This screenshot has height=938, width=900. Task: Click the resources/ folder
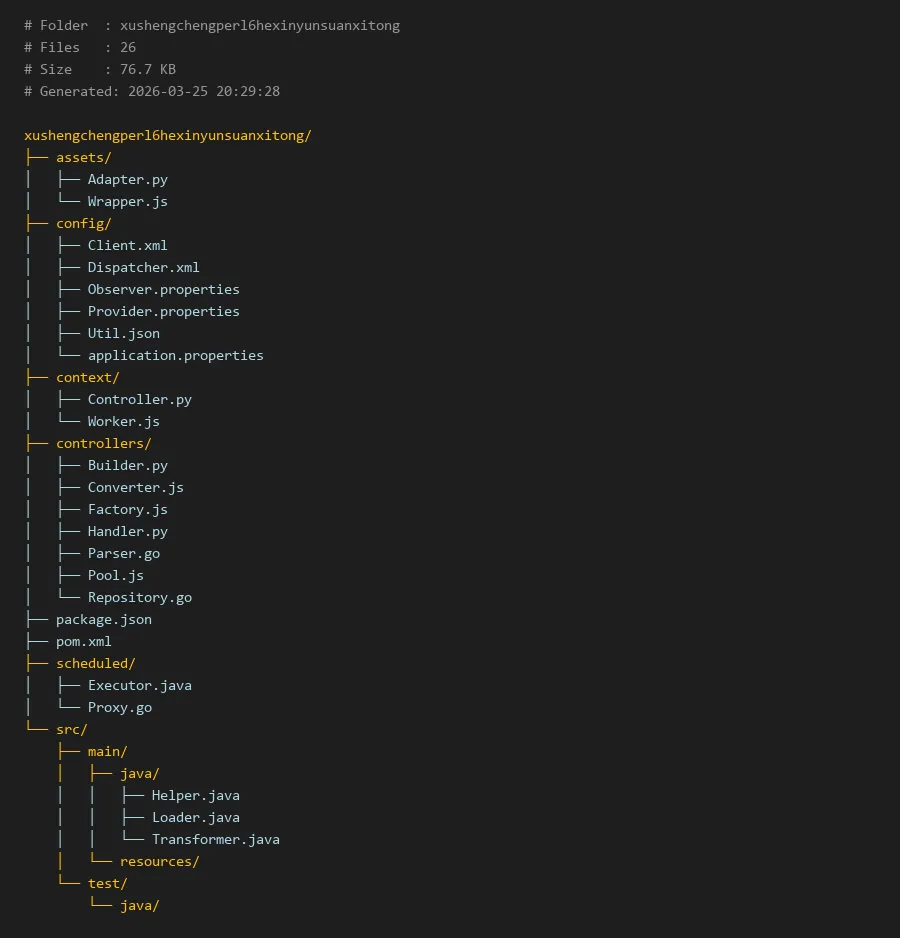(159, 862)
